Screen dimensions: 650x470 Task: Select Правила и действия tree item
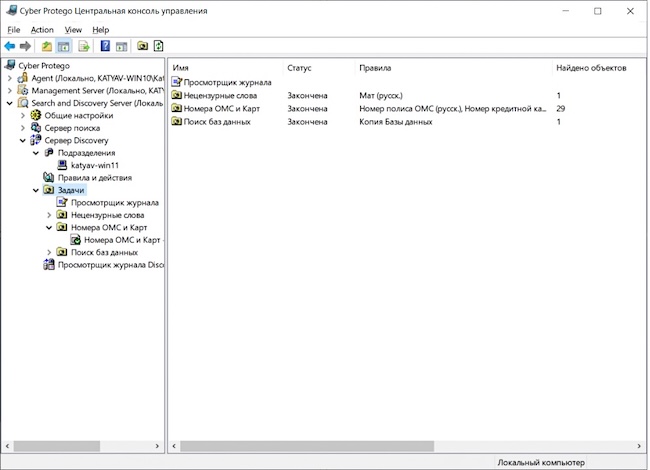pyautogui.click(x=95, y=177)
